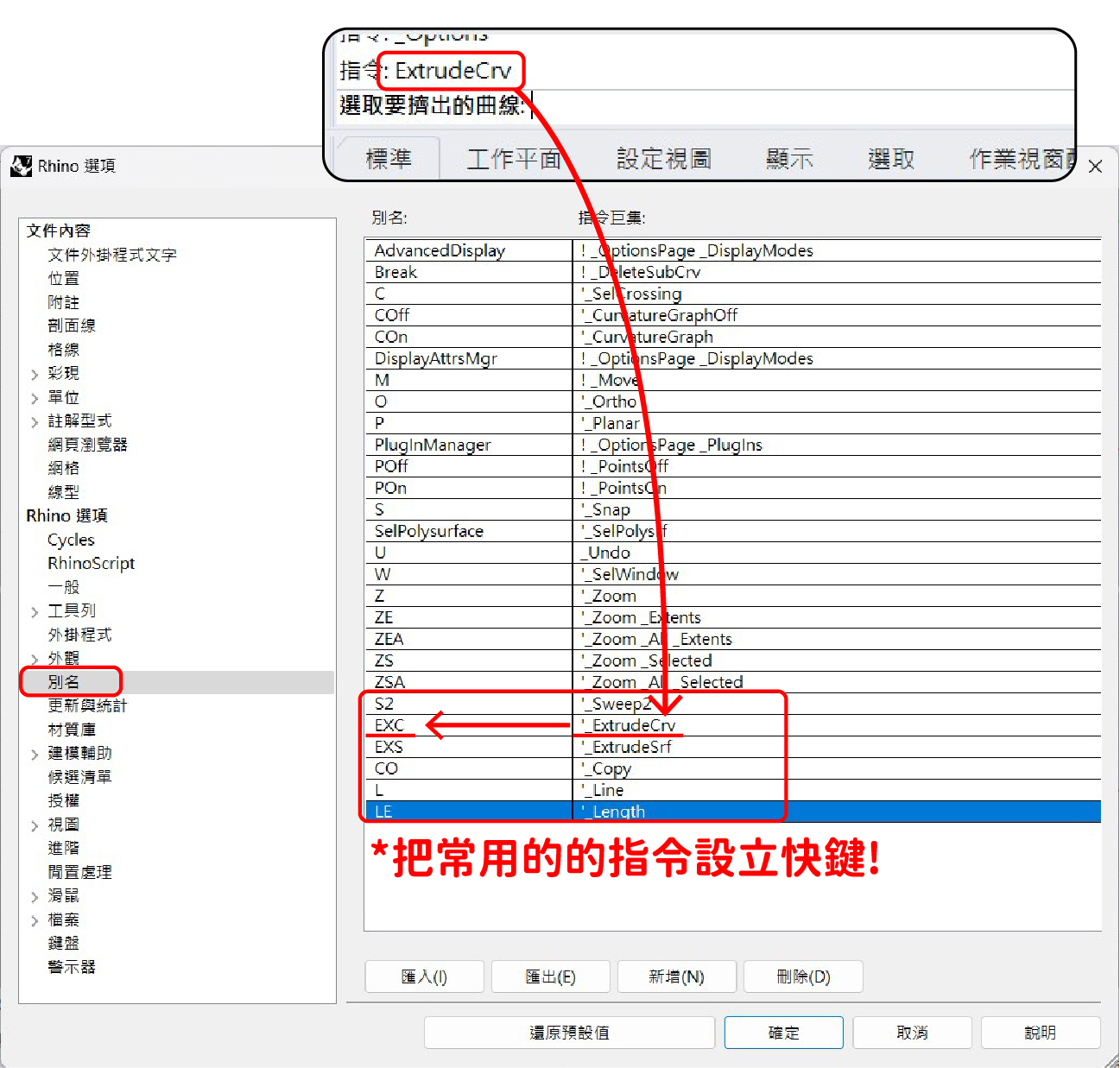Expand the 單位 tree node
Screen dimensions: 1120x1068
[x=35, y=398]
